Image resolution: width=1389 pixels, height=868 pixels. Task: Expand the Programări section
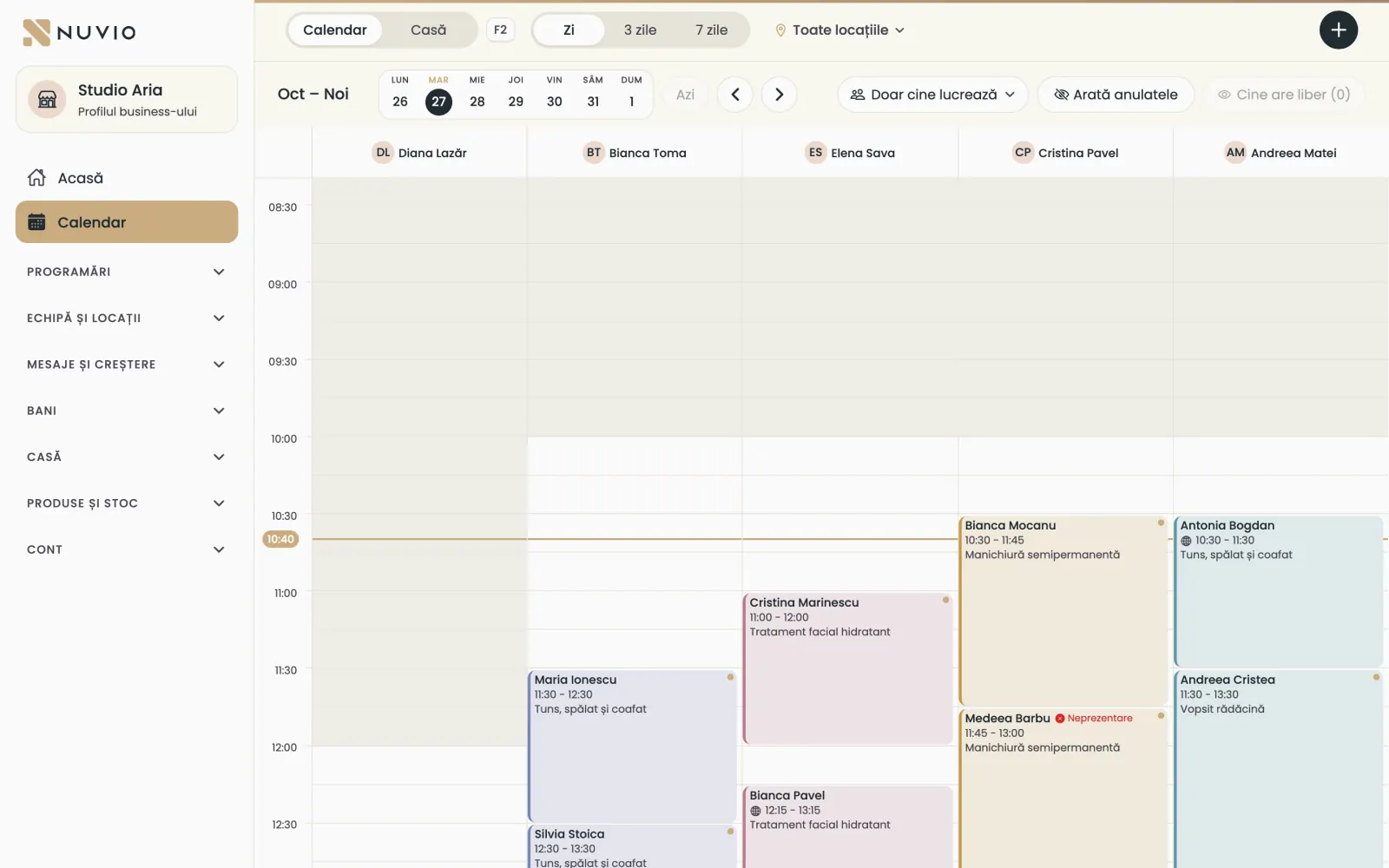[x=127, y=272]
